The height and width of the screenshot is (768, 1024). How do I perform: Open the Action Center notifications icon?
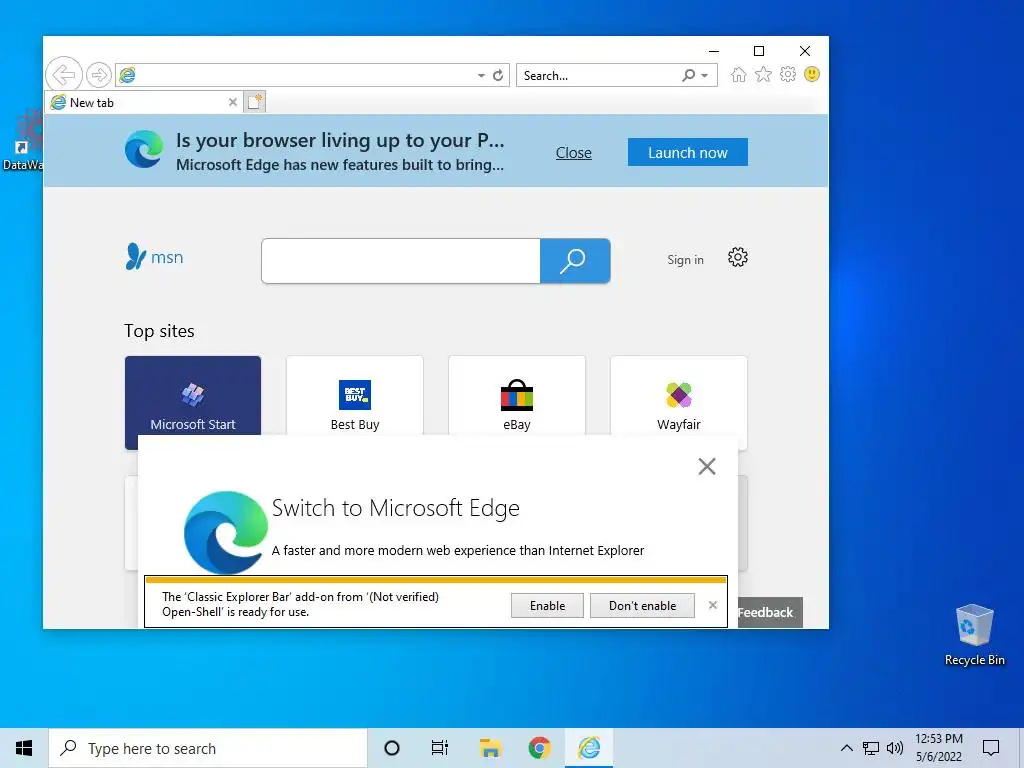pyautogui.click(x=991, y=748)
